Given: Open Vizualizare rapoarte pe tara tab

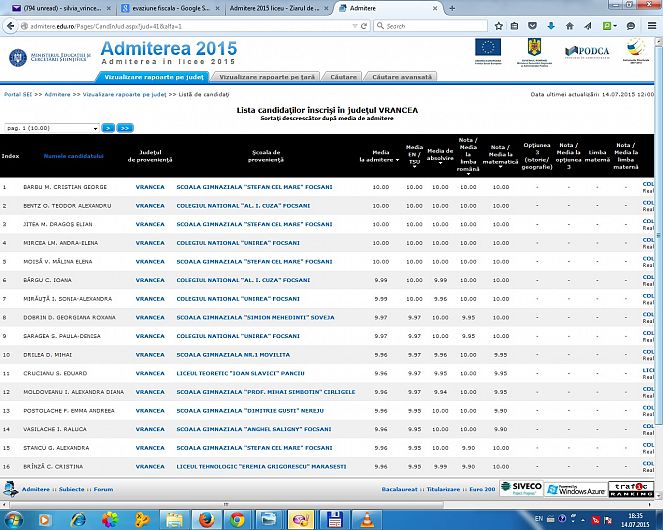Looking at the screenshot, I should pos(267,77).
